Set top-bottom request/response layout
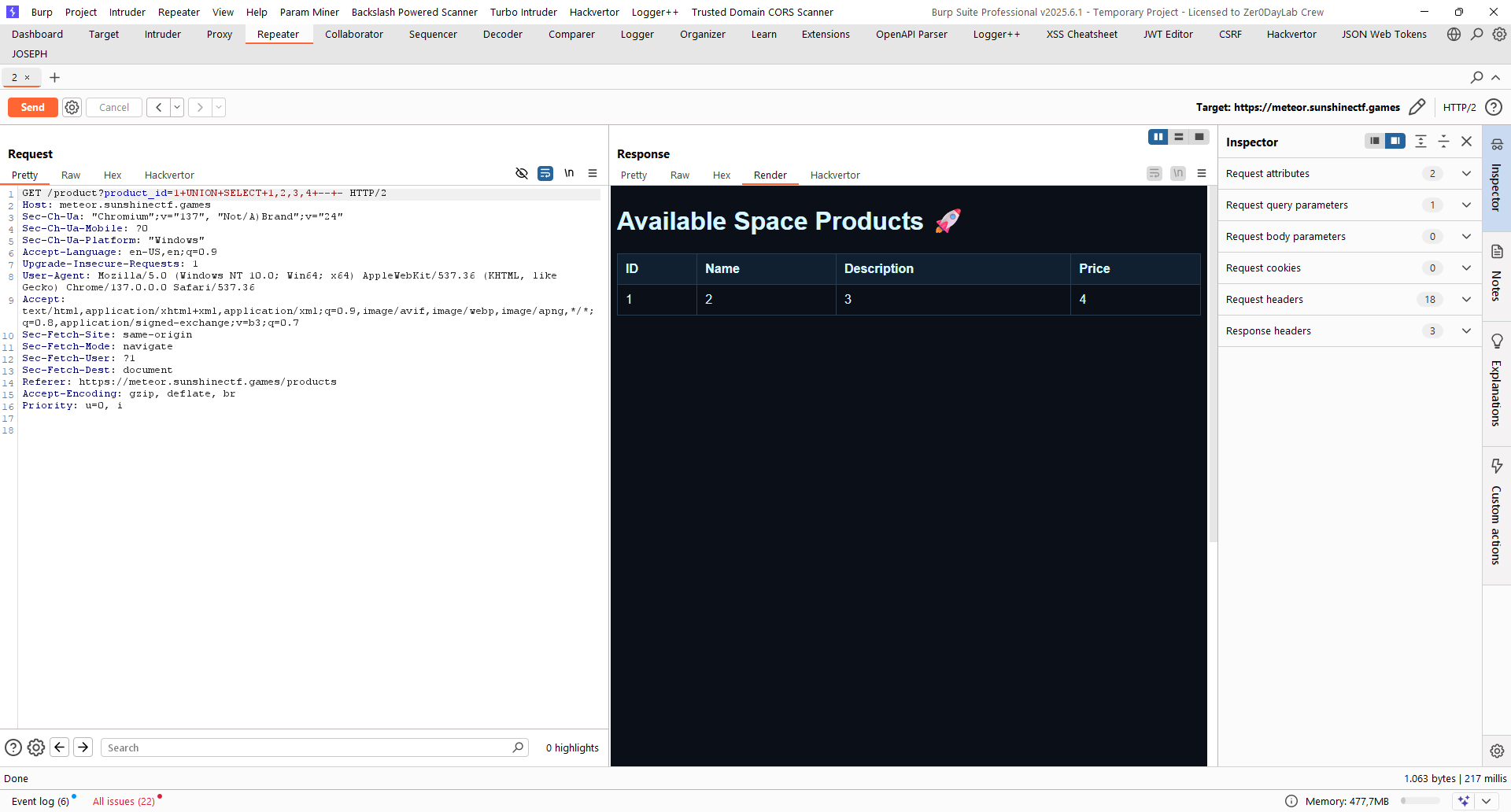Viewport: 1511px width, 812px height. [1179, 137]
